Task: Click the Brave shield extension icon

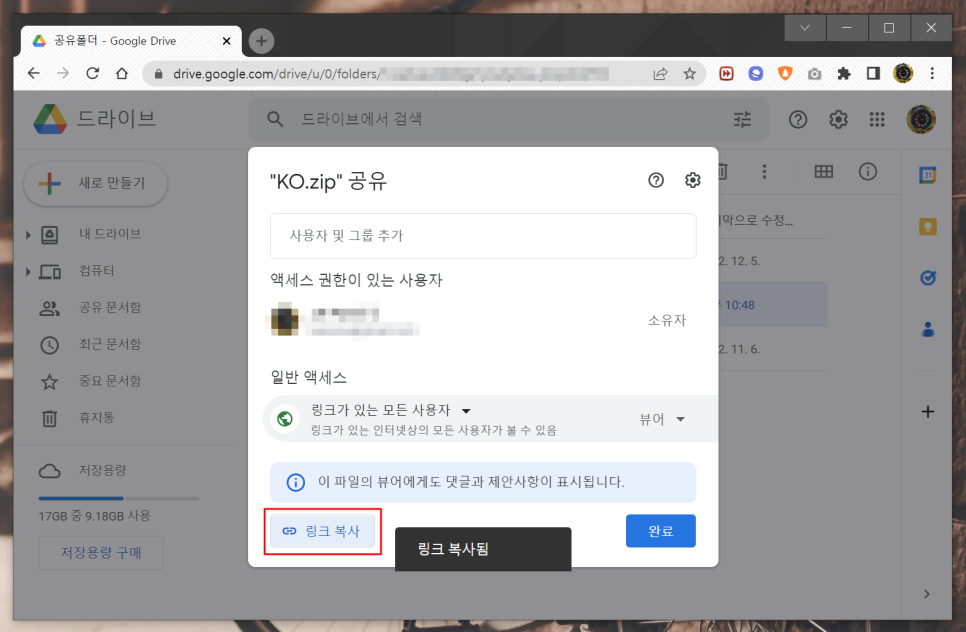Action: (785, 74)
